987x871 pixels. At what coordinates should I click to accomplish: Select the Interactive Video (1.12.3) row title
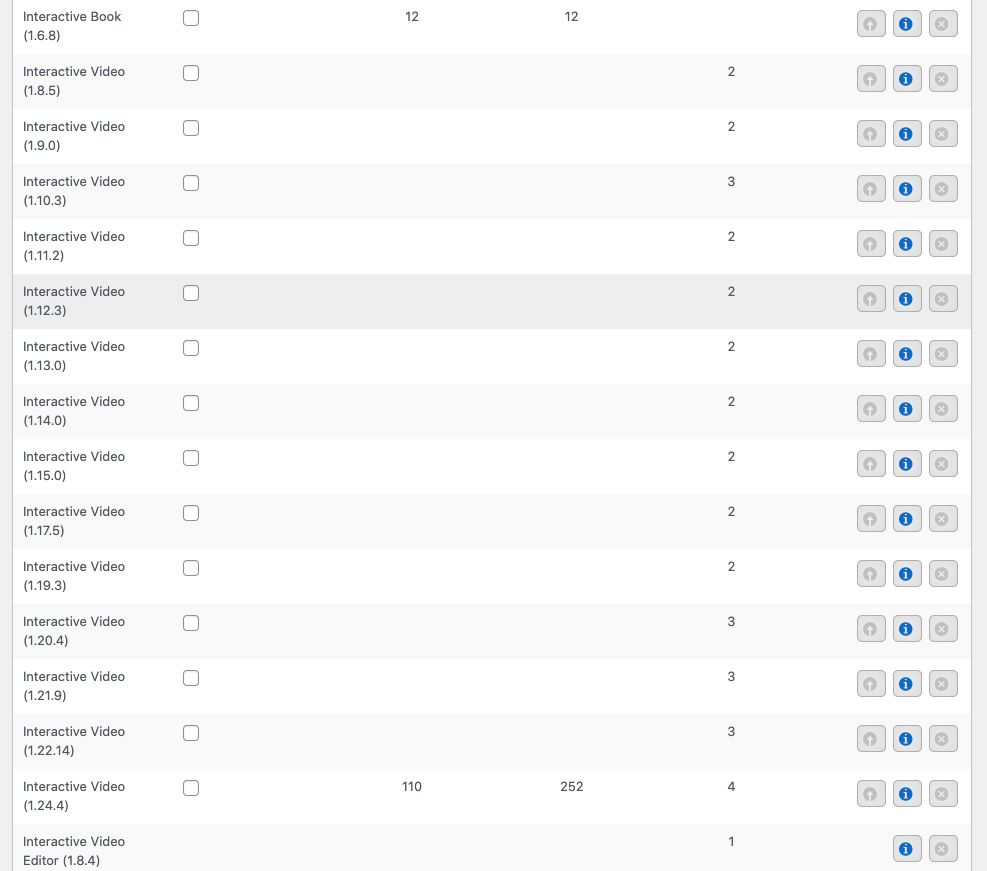[74, 301]
